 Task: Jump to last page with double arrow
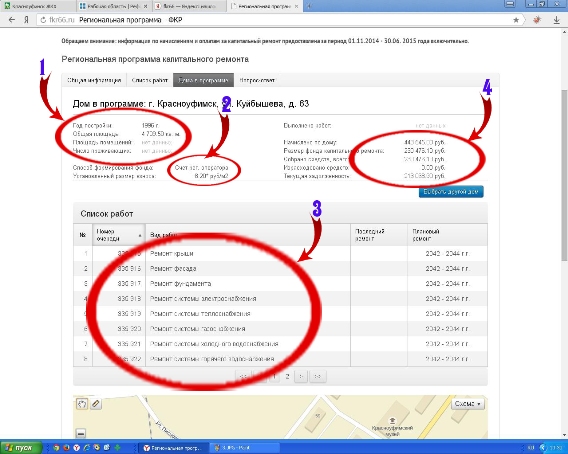[318, 376]
